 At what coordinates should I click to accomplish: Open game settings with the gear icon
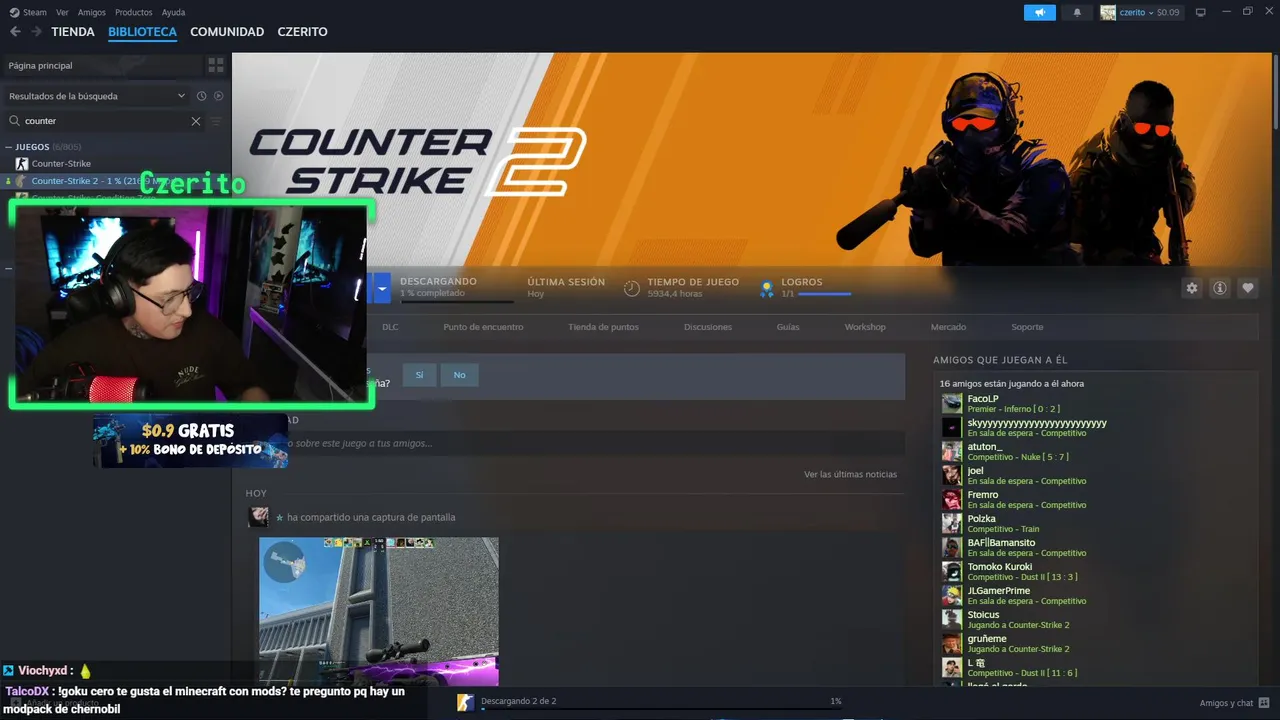tap(1191, 288)
